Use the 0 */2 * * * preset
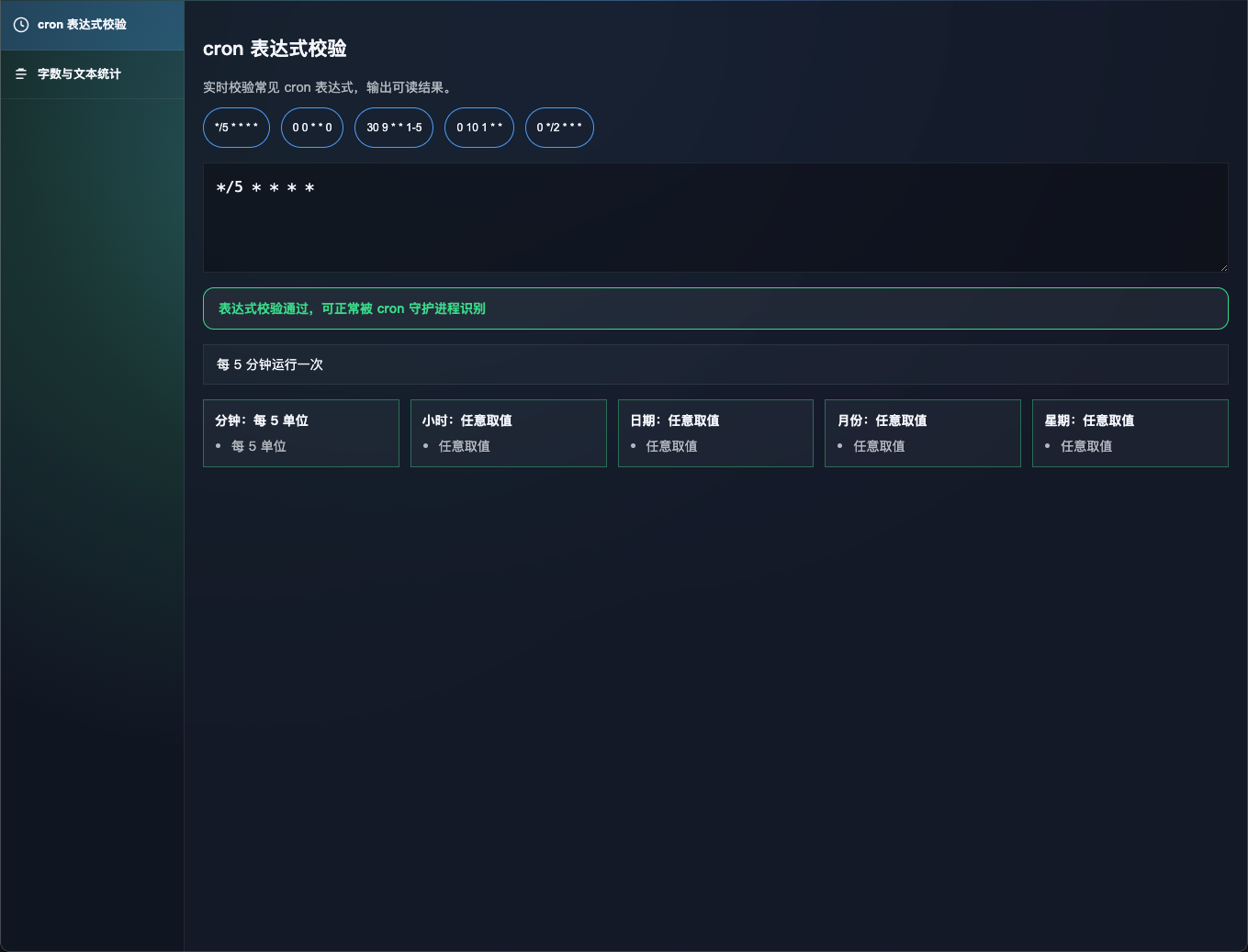This screenshot has height=952, width=1248. pos(559,128)
